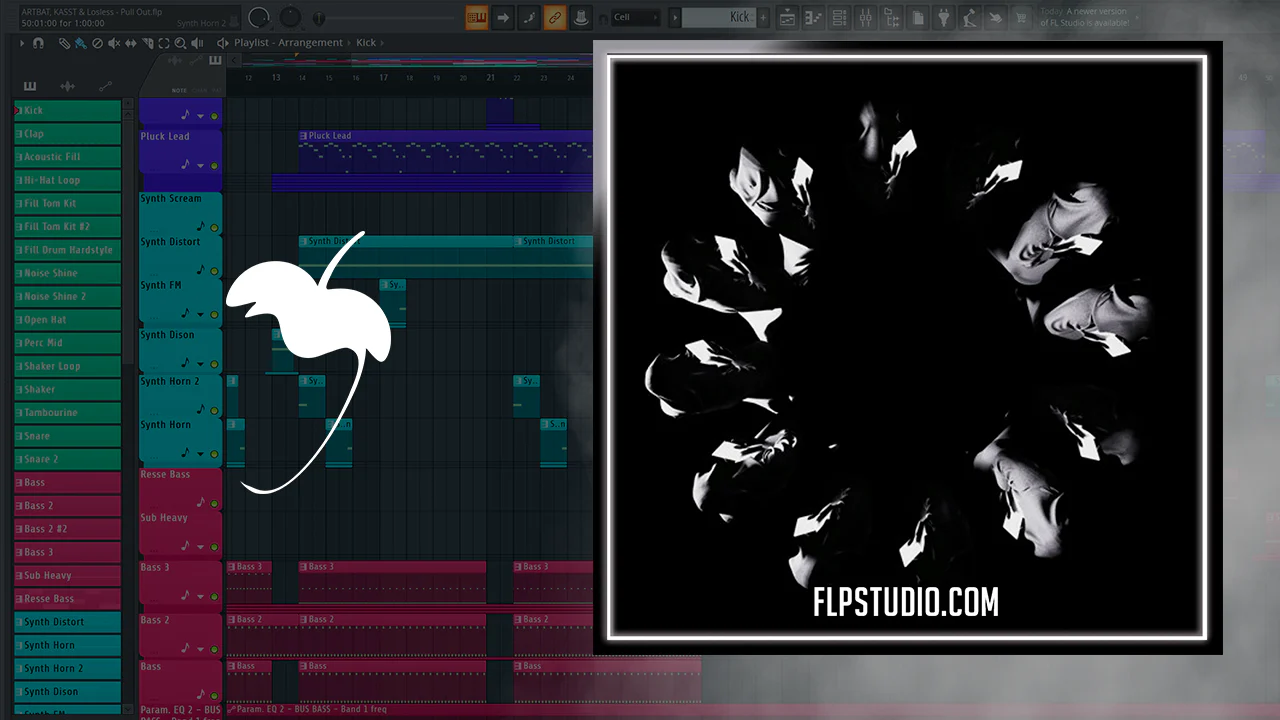Open the Pluck Lead track dropdown arrow
This screenshot has height=720, width=1280.
[x=200, y=166]
